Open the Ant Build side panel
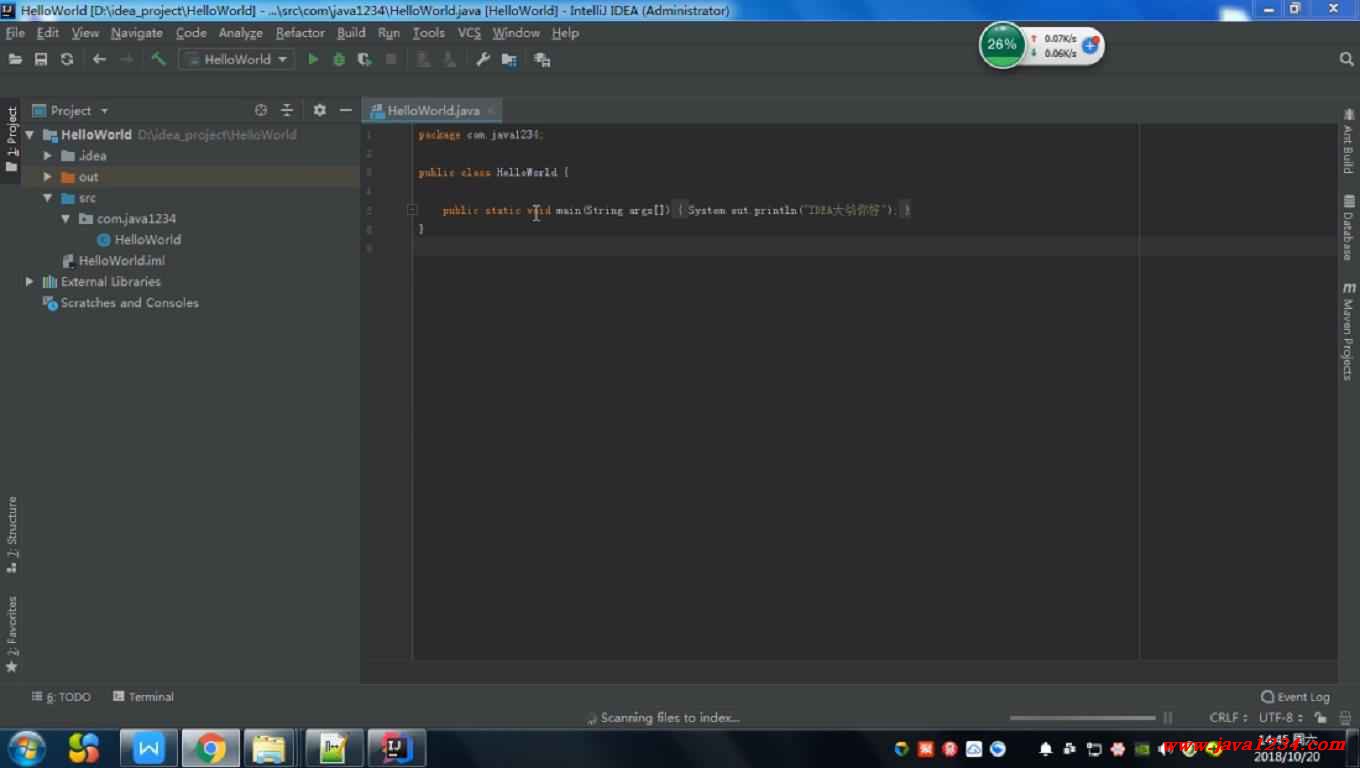The height and width of the screenshot is (768, 1360). pos(1348,143)
